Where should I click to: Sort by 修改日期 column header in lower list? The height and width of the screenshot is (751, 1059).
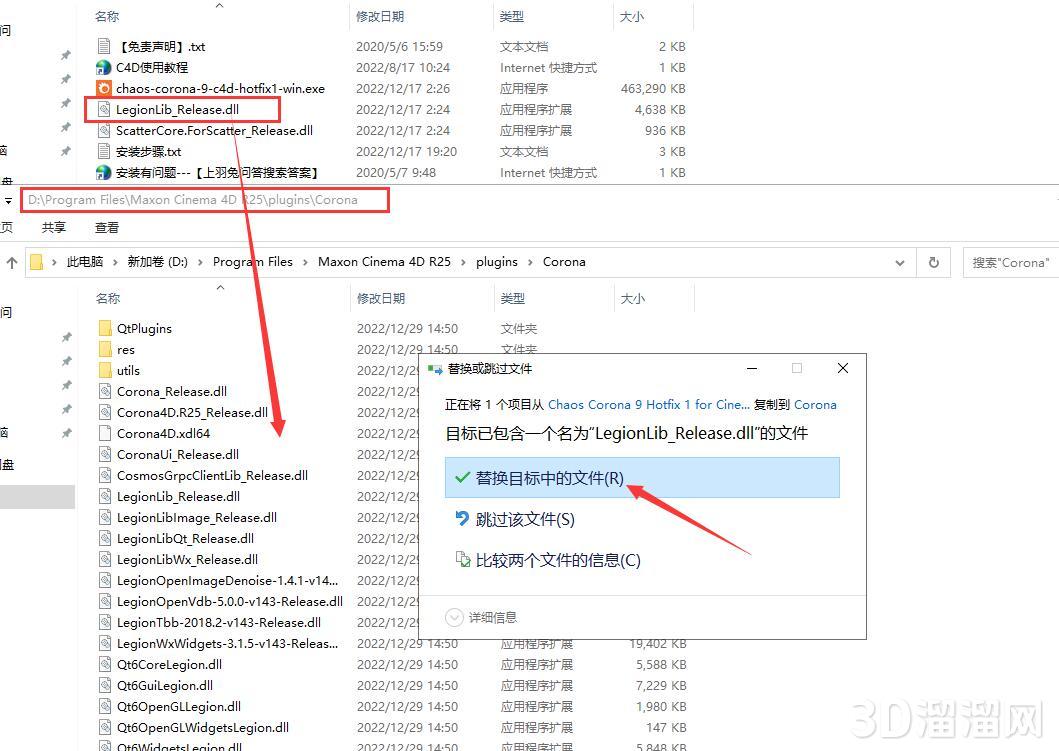381,298
